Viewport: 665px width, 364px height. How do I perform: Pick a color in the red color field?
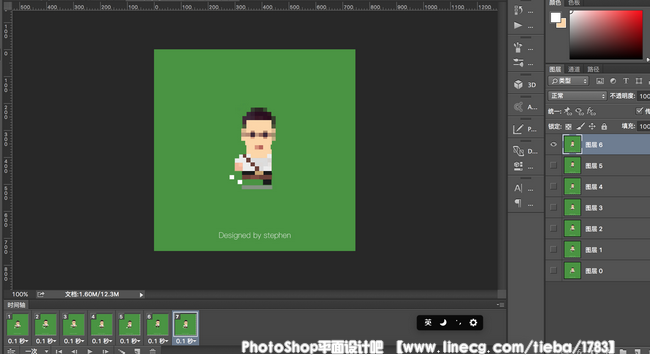pyautogui.click(x=606, y=34)
